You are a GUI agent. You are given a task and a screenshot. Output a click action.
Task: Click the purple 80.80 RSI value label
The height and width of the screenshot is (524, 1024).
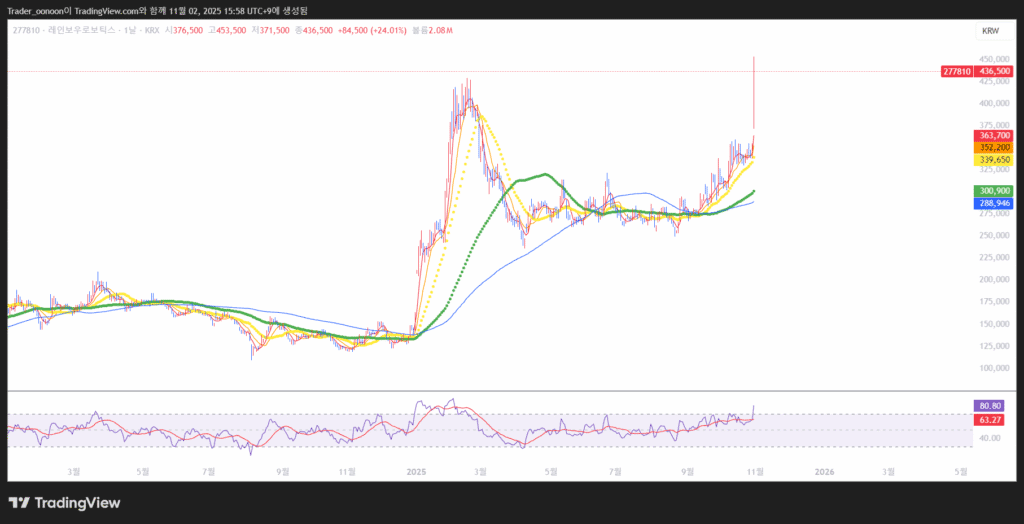click(x=992, y=406)
